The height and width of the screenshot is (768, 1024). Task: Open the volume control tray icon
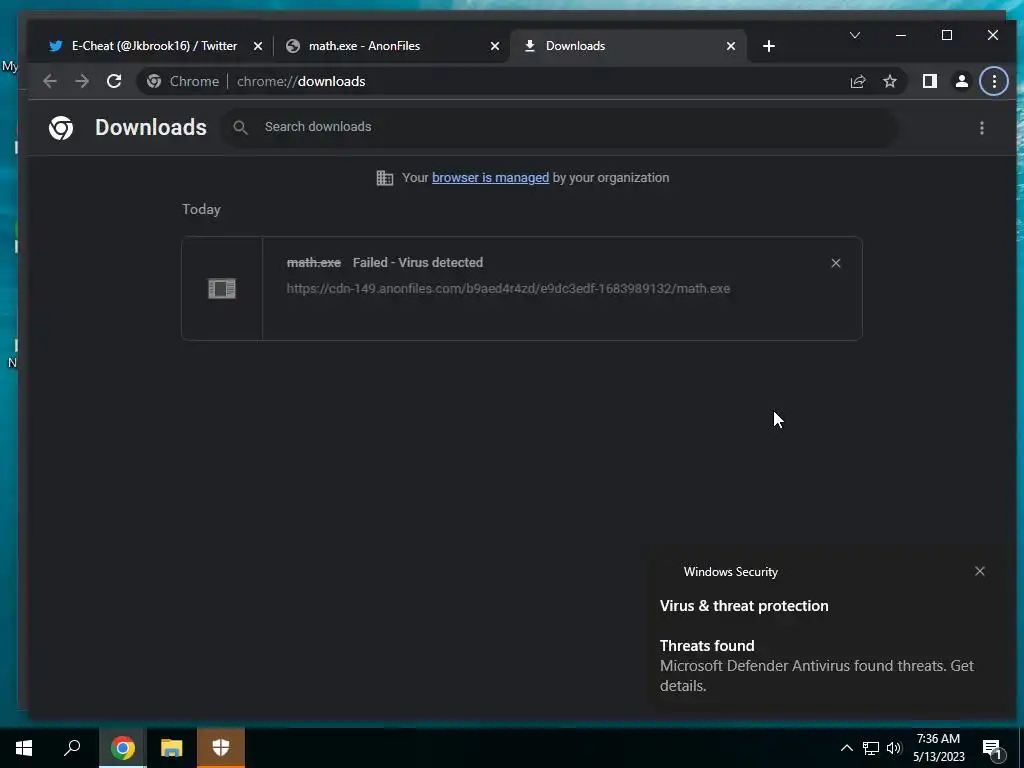[894, 748]
